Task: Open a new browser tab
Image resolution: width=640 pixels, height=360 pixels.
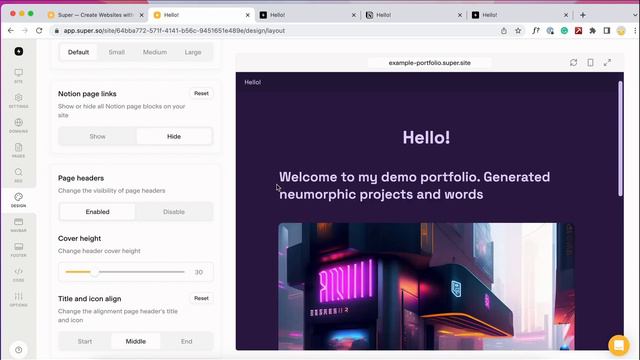Action: click(x=583, y=15)
